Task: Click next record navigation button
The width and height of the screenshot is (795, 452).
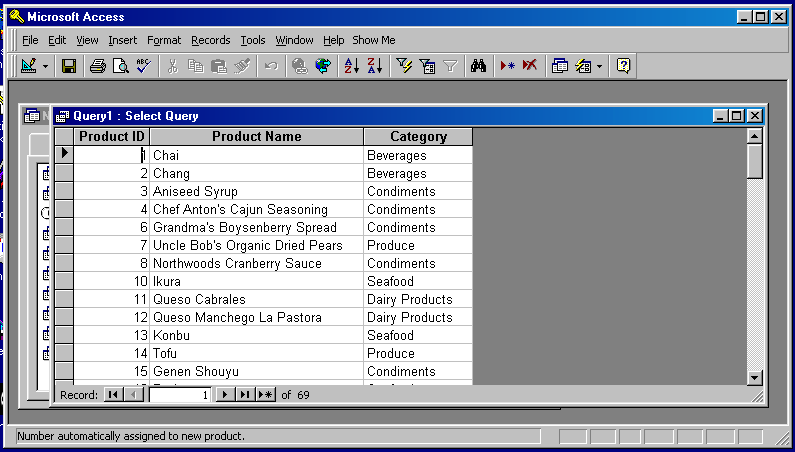Action: point(226,395)
